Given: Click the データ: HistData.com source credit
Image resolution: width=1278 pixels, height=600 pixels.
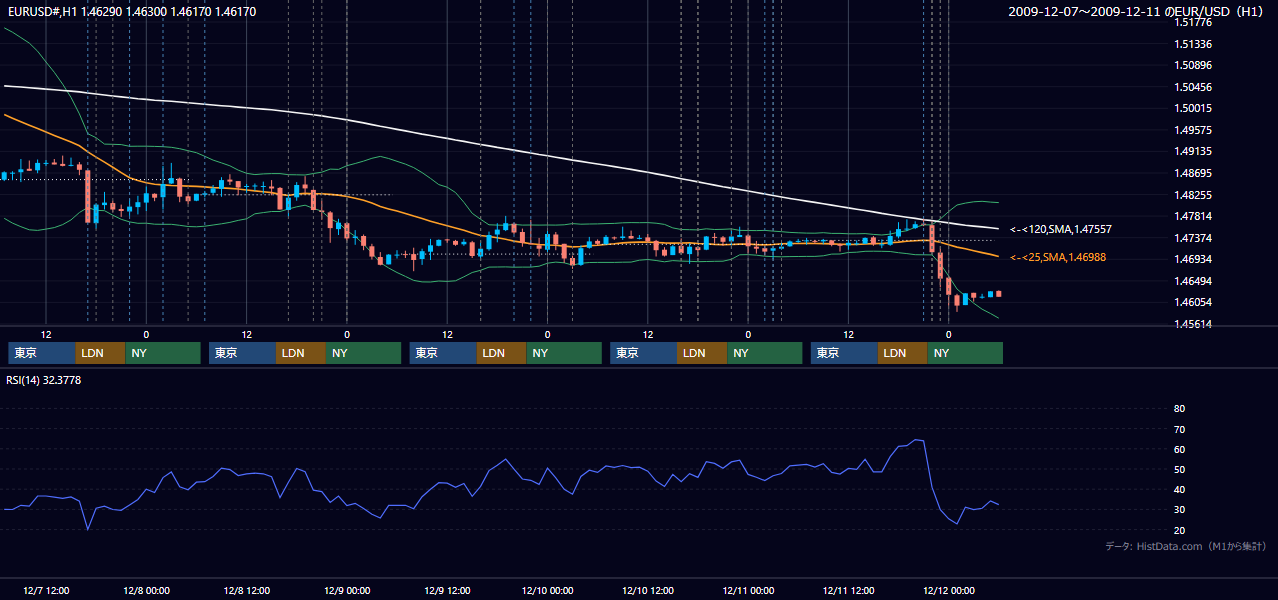Looking at the screenshot, I should point(1186,546).
